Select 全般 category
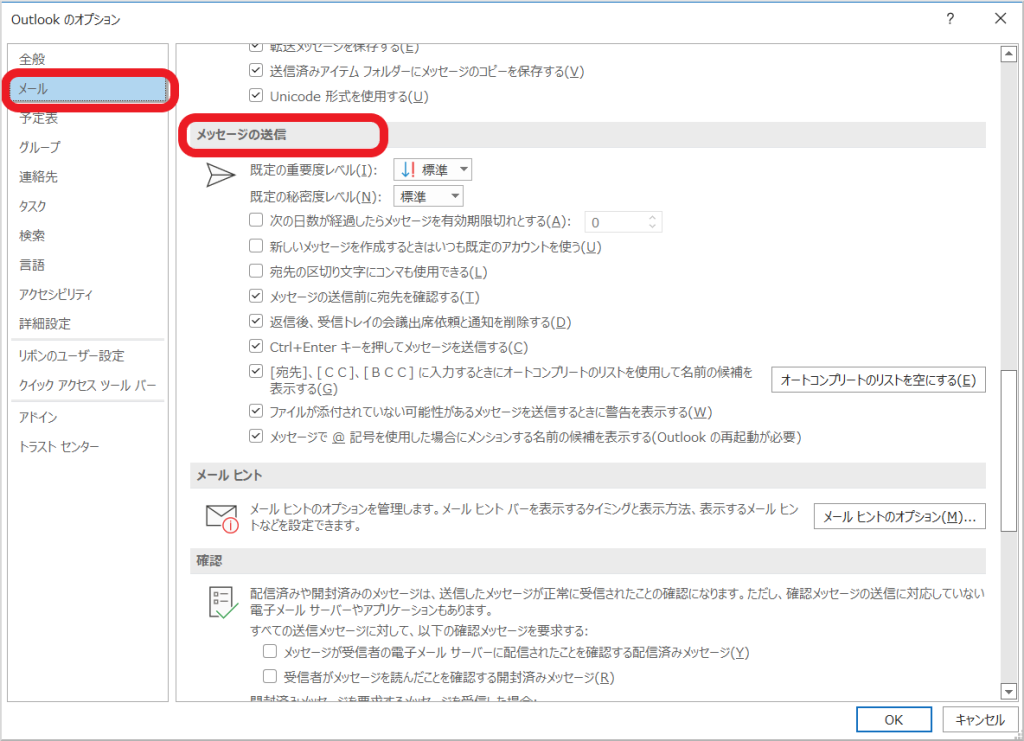The image size is (1024, 741). point(88,59)
